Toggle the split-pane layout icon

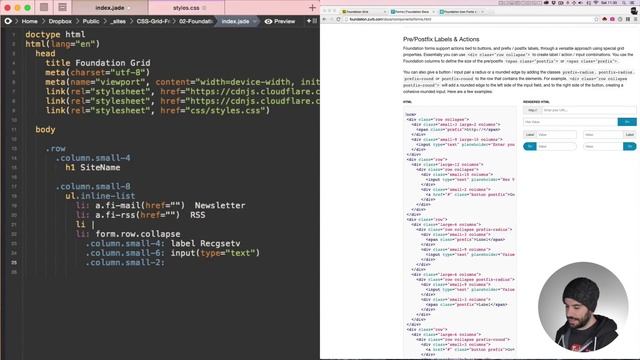62,7
